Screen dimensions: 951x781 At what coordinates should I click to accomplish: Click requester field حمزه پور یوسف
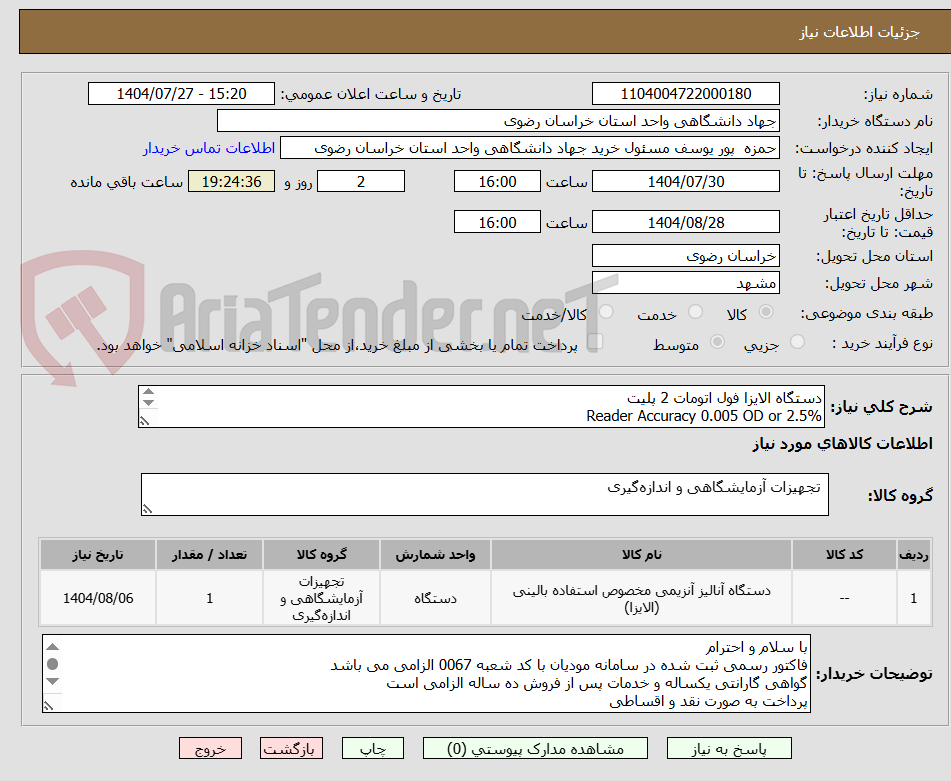[529, 148]
